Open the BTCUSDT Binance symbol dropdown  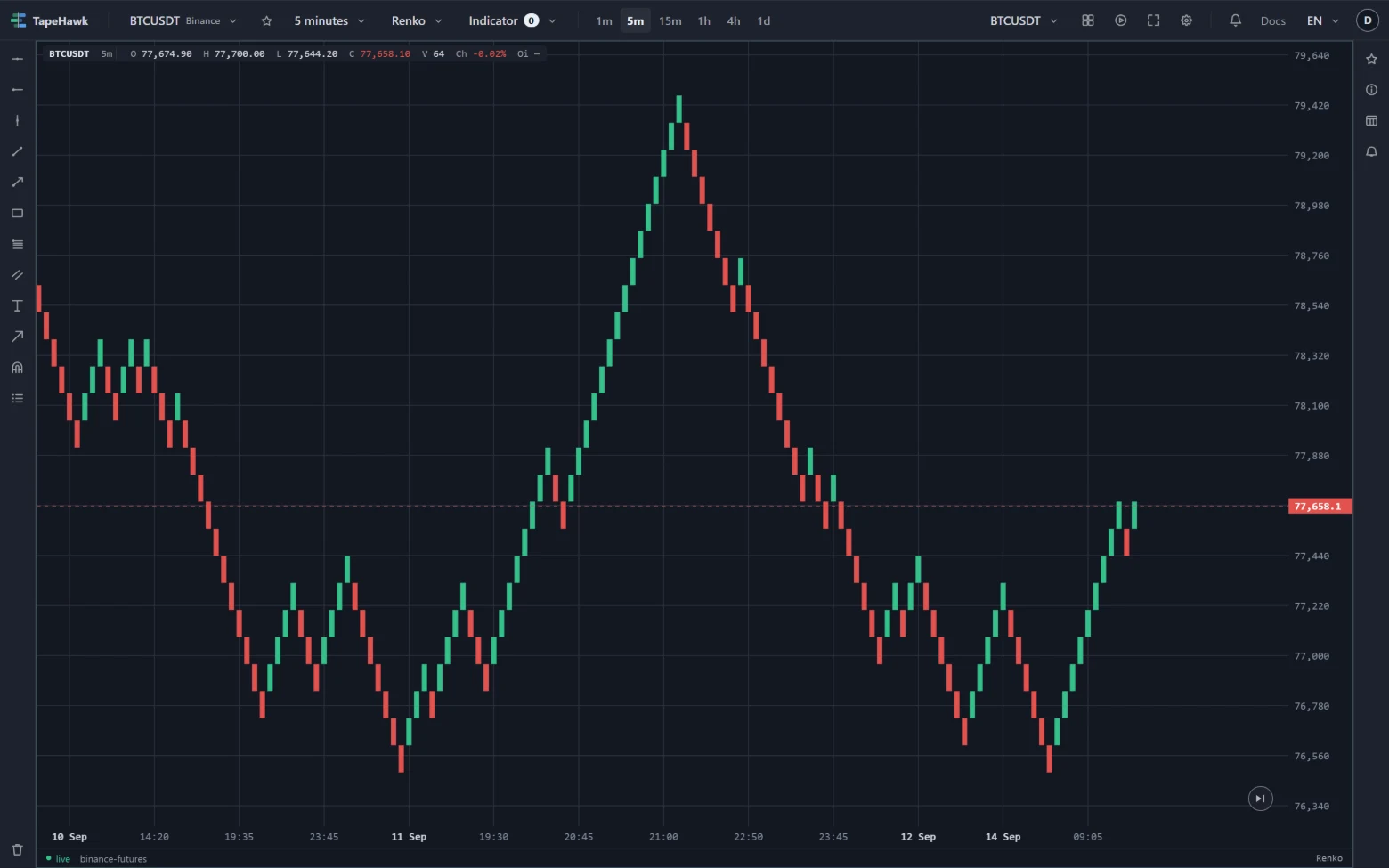(183, 20)
